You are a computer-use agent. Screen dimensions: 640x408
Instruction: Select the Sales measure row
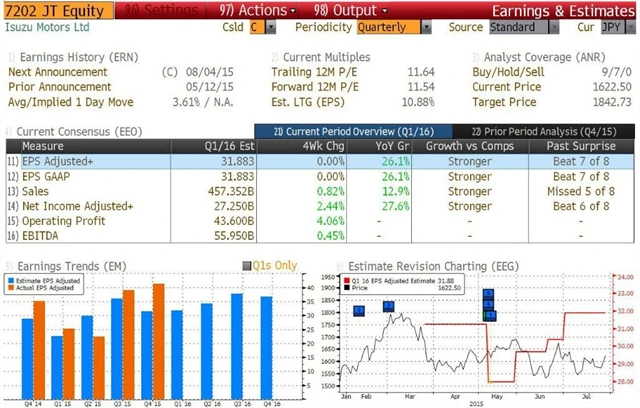pos(320,191)
